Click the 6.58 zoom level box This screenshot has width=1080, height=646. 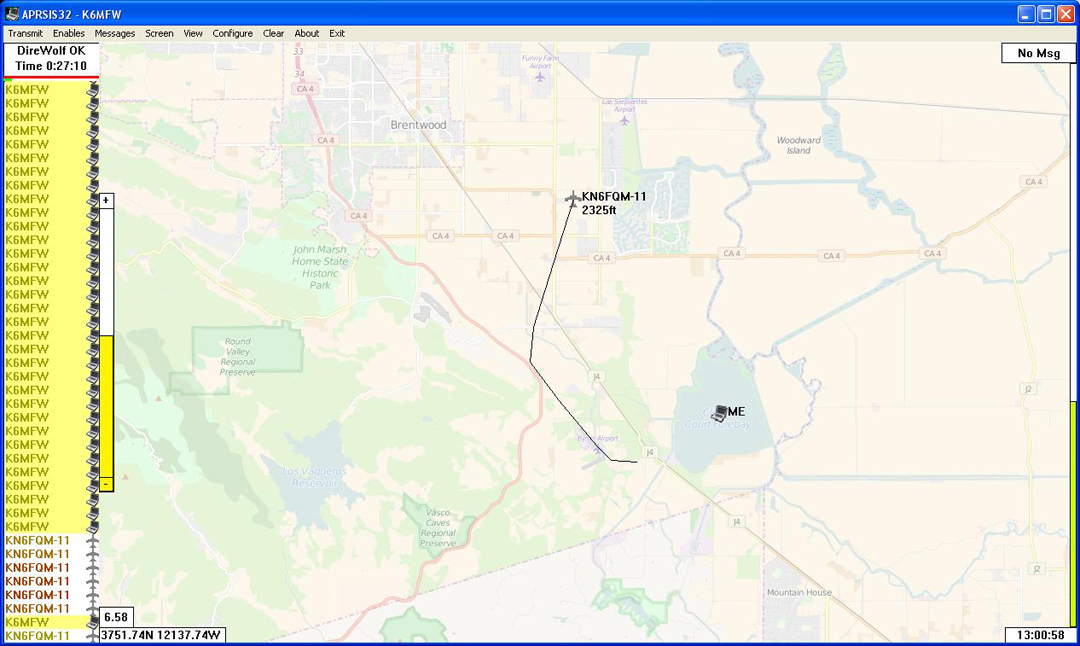pyautogui.click(x=116, y=617)
